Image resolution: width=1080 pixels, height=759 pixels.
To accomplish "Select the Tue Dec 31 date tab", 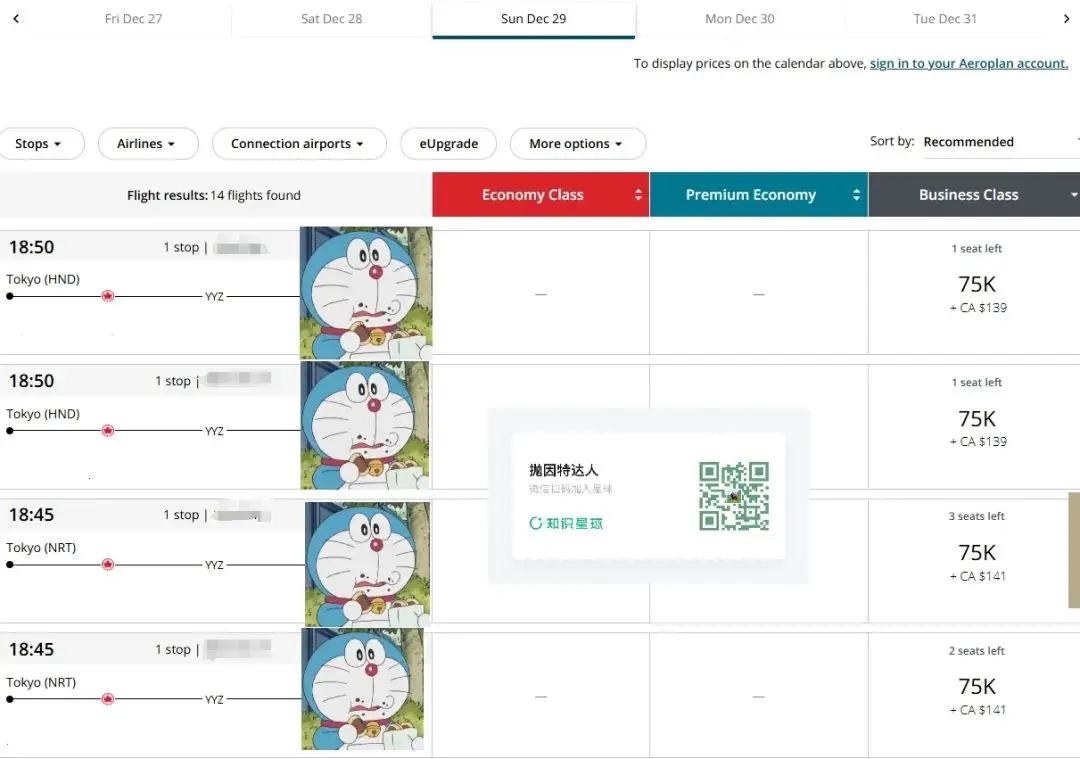I will tap(944, 17).
